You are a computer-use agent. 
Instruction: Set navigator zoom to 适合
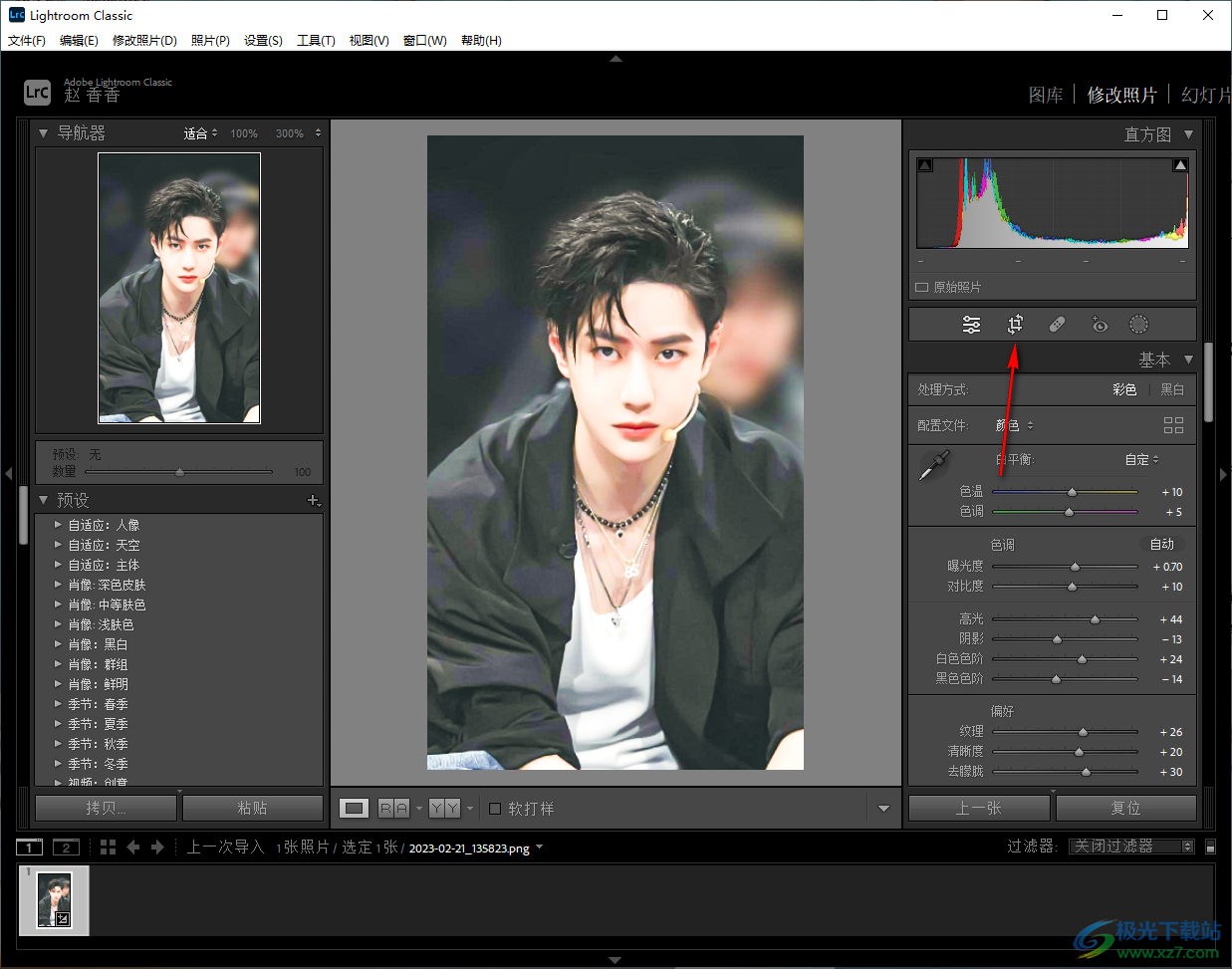(x=196, y=133)
